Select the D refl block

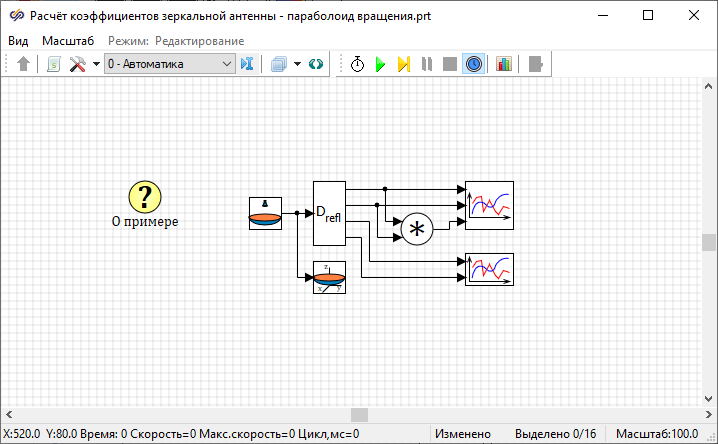click(329, 213)
